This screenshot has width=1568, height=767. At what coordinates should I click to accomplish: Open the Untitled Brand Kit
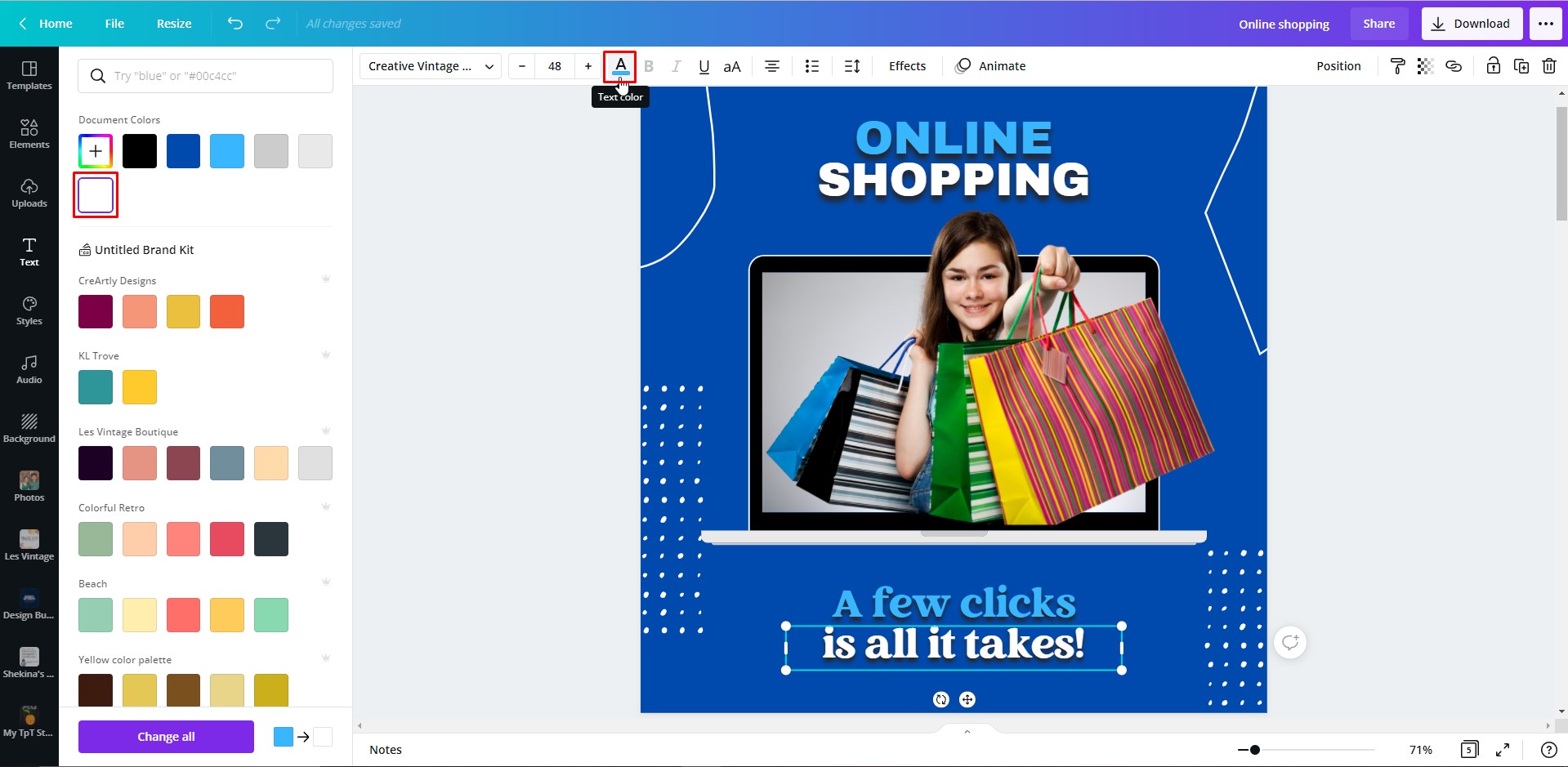coord(136,250)
